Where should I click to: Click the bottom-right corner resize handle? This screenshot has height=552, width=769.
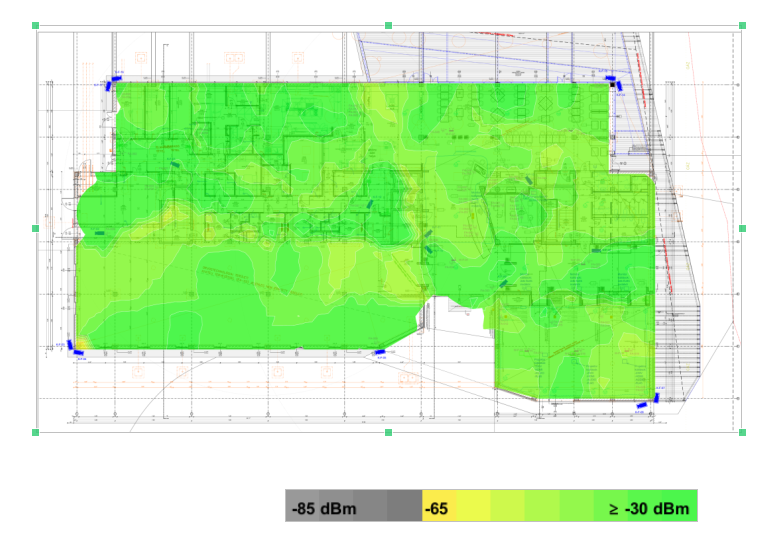click(742, 432)
